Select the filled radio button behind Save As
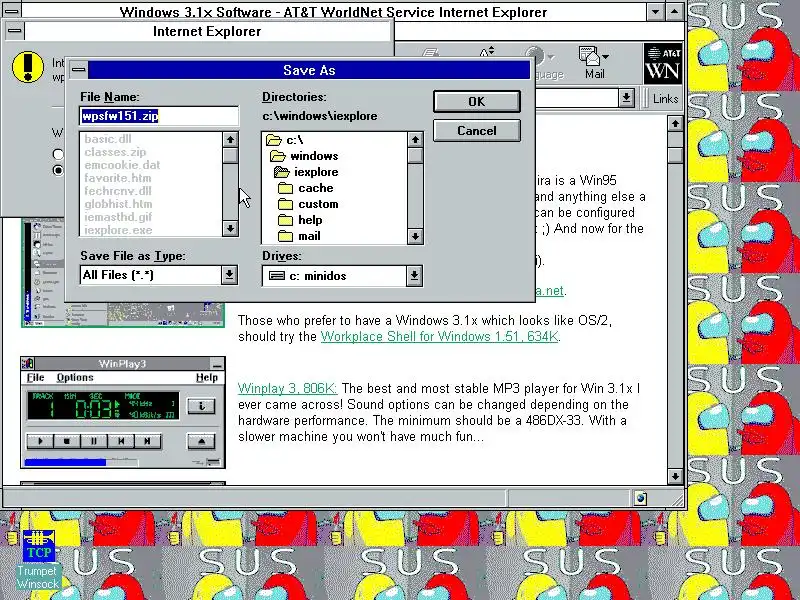This screenshot has height=600, width=800. [58, 170]
